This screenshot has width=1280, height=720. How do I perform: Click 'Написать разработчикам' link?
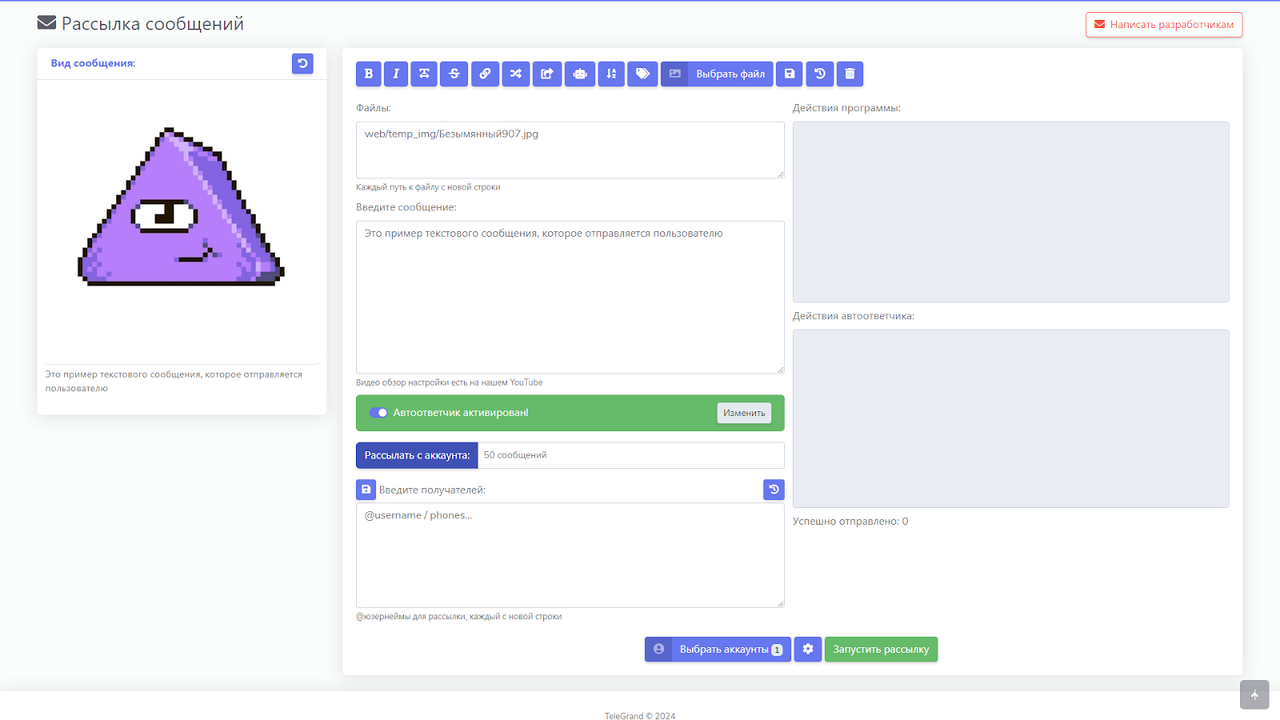[1164, 24]
